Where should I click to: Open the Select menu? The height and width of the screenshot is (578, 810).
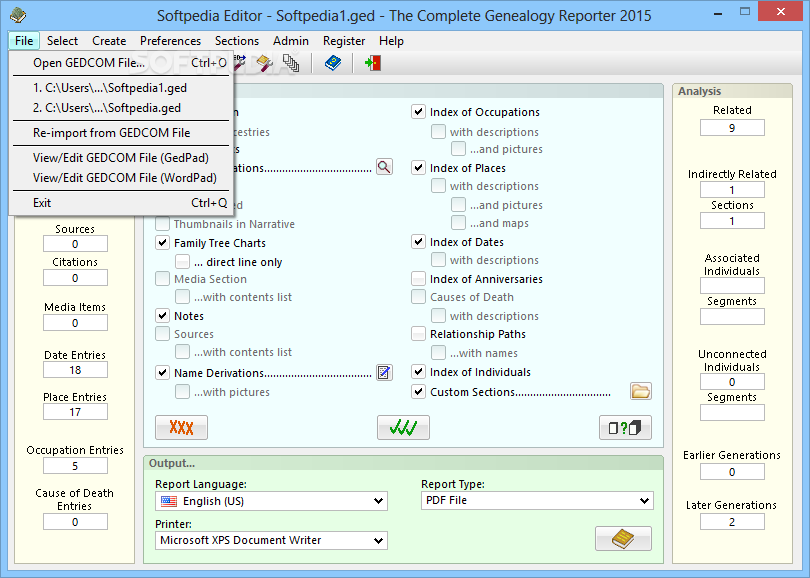[62, 41]
